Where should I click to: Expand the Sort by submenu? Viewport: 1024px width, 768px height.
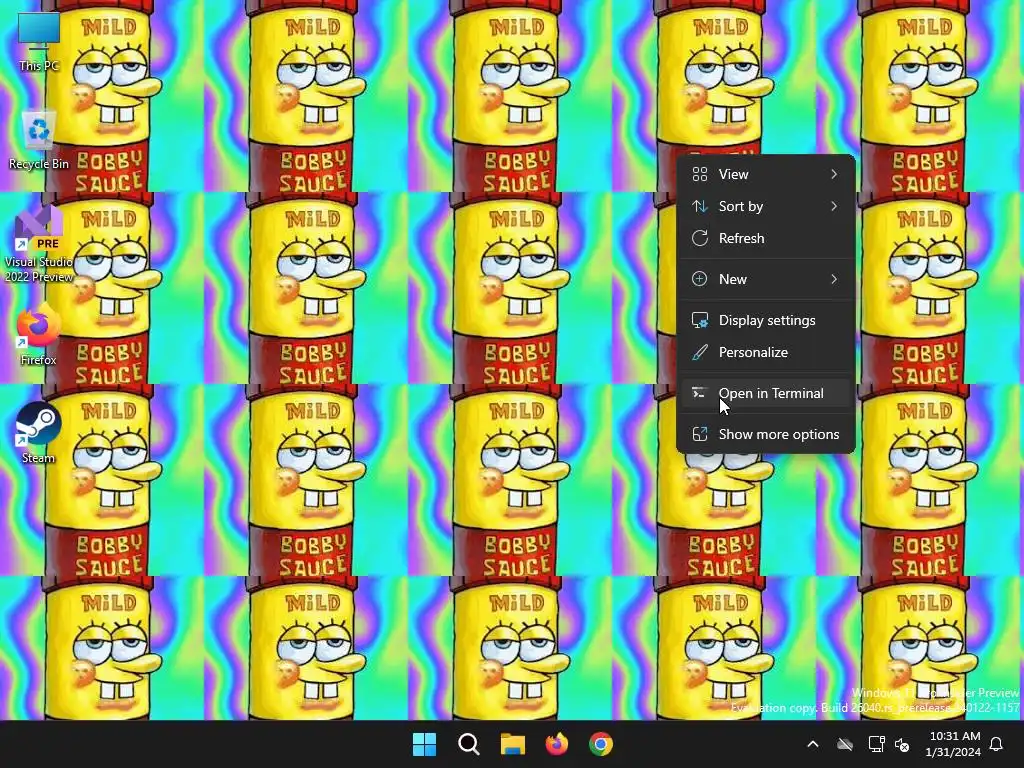765,206
